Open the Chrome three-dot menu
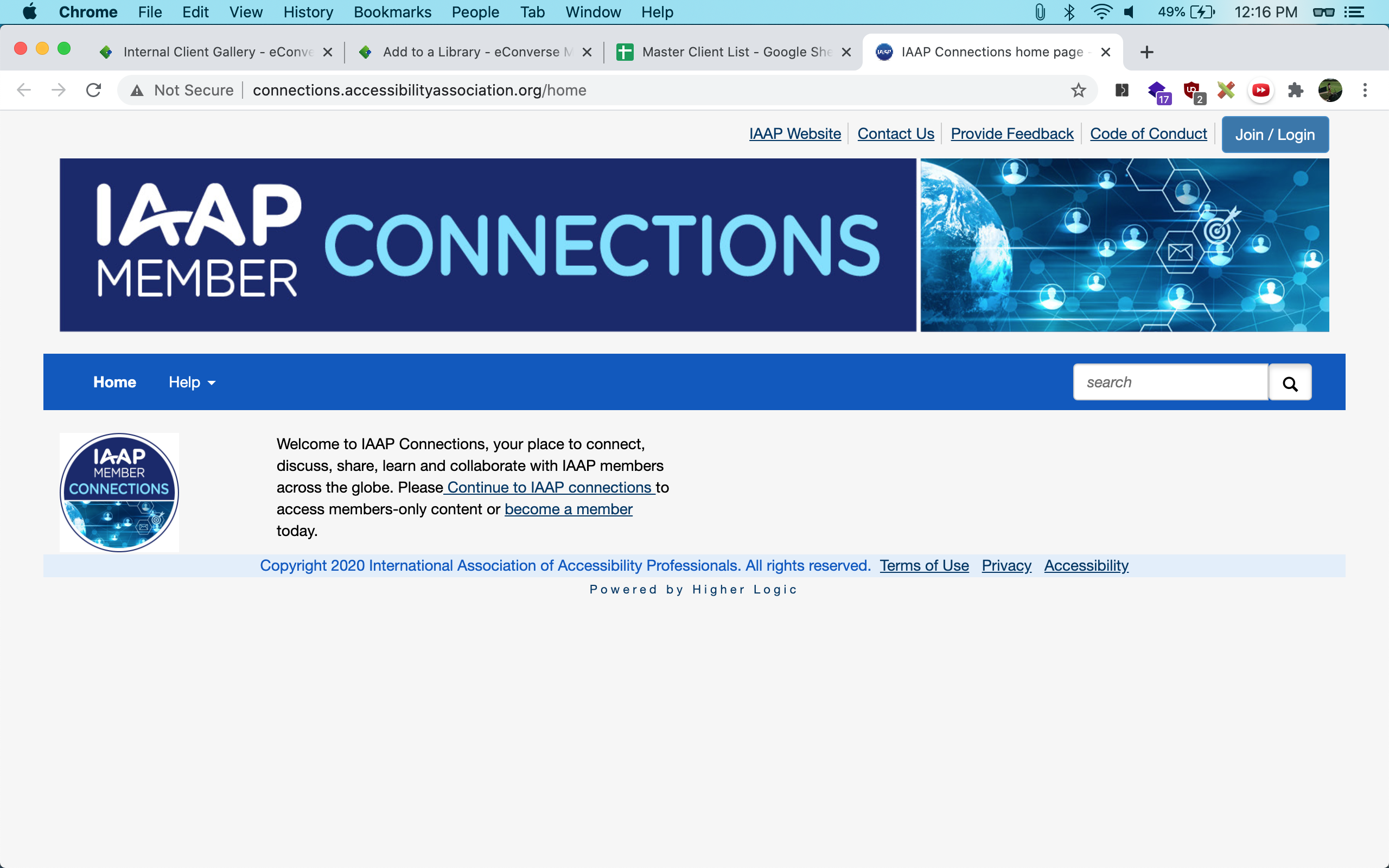Image resolution: width=1389 pixels, height=868 pixels. (x=1365, y=90)
